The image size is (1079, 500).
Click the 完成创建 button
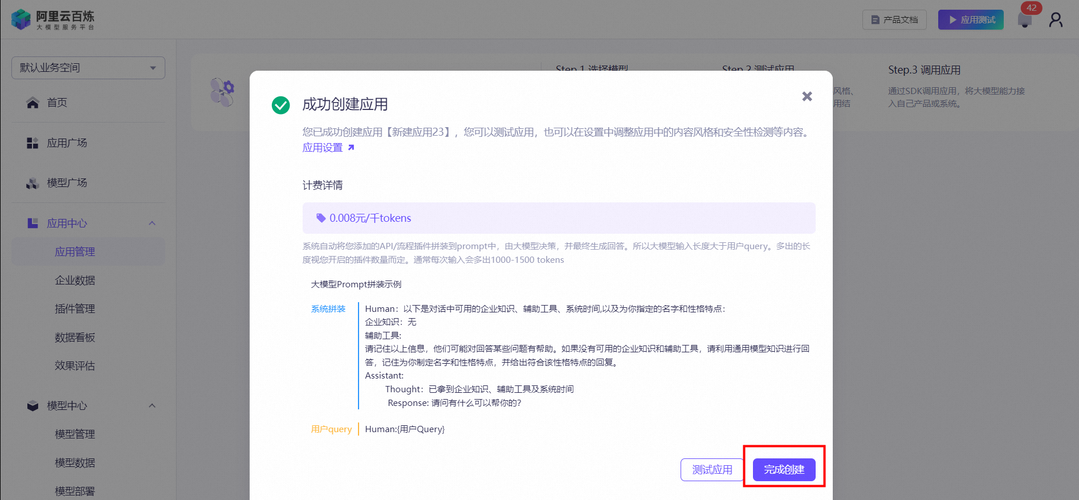[784, 470]
